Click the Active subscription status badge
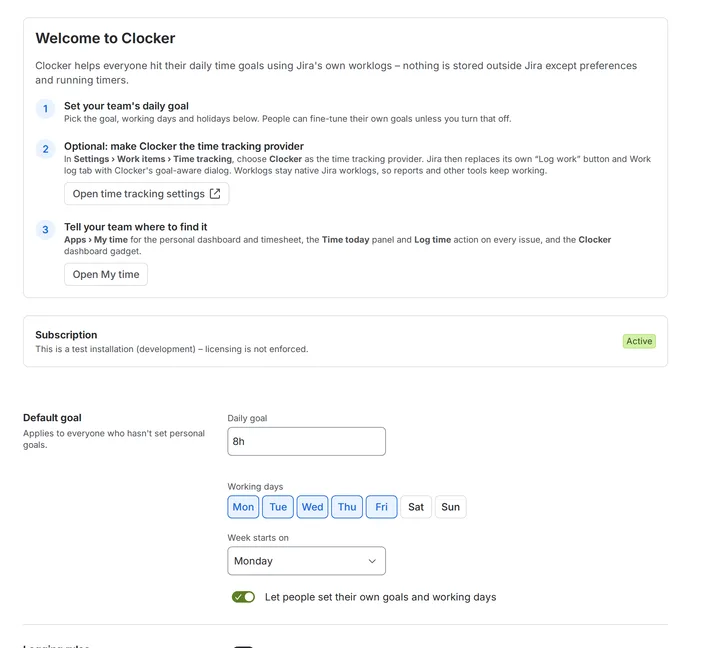Viewport: 720px width, 648px height. click(639, 341)
